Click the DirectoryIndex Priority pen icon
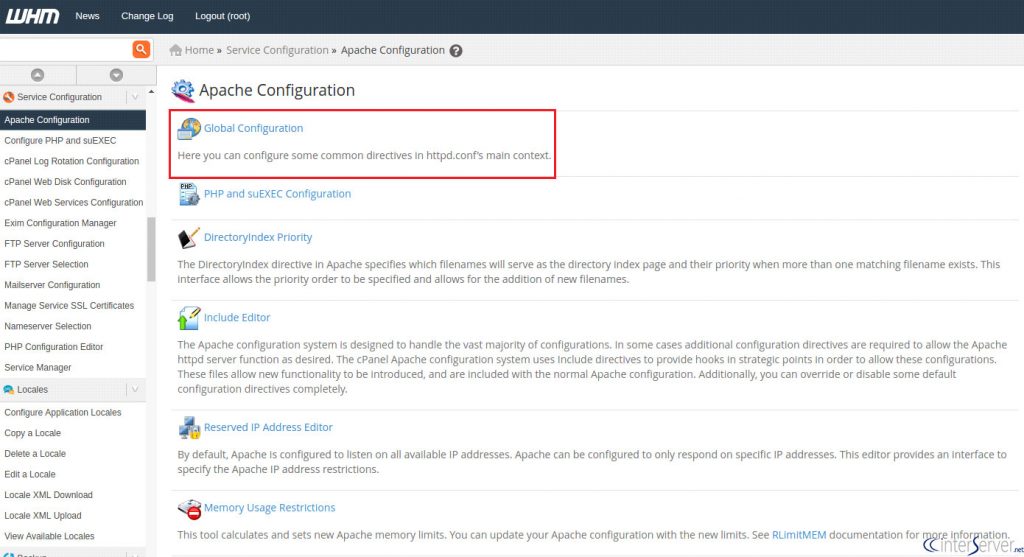Viewport: 1024px width, 557px height. (189, 238)
